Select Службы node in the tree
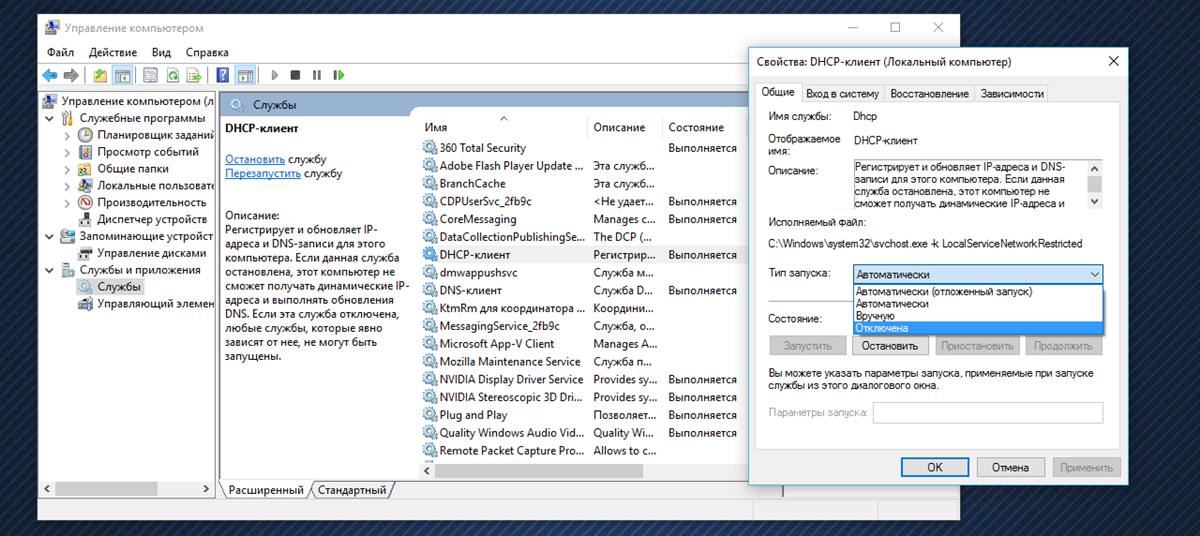 (119, 286)
